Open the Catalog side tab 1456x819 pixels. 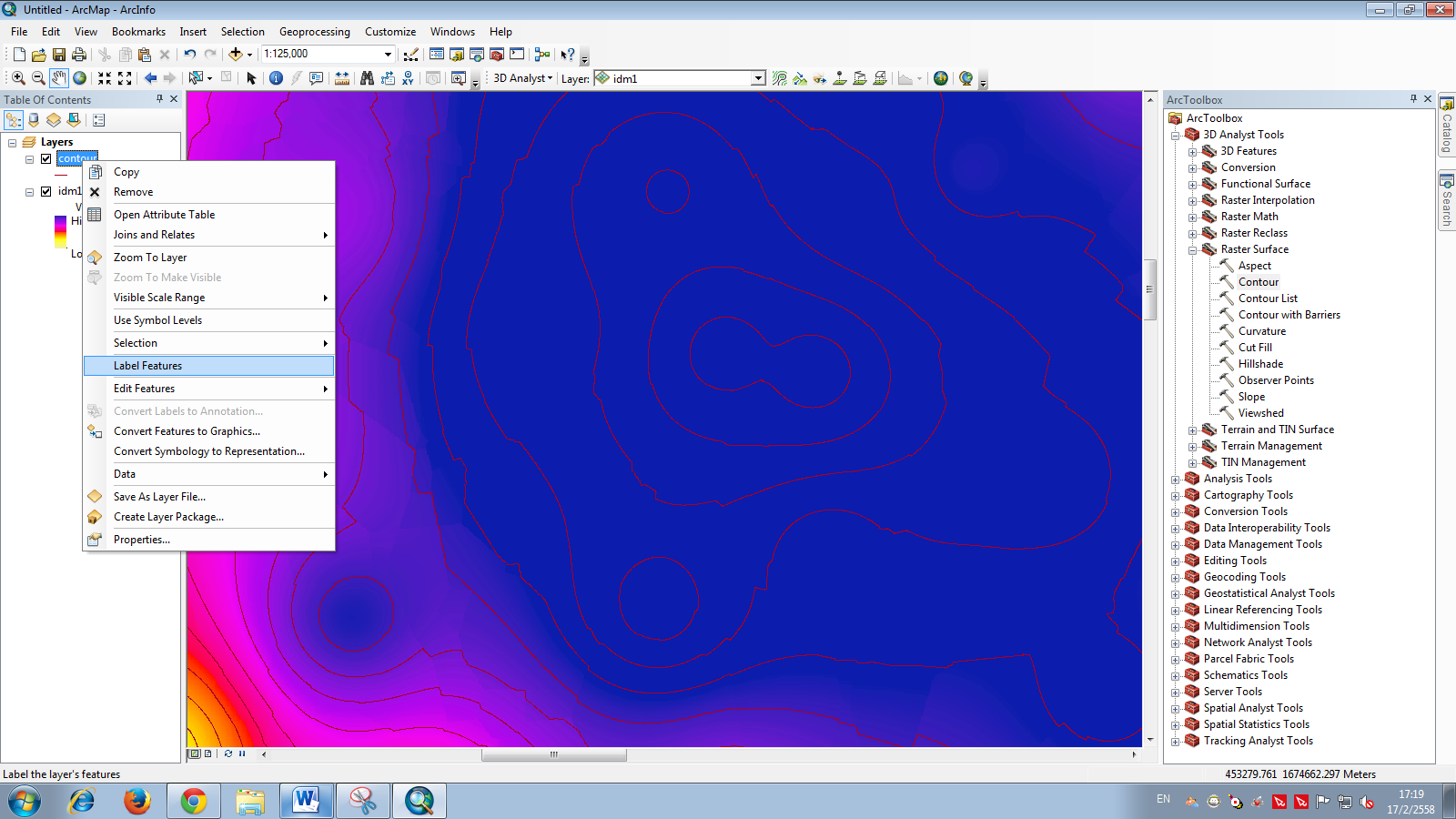(1446, 125)
